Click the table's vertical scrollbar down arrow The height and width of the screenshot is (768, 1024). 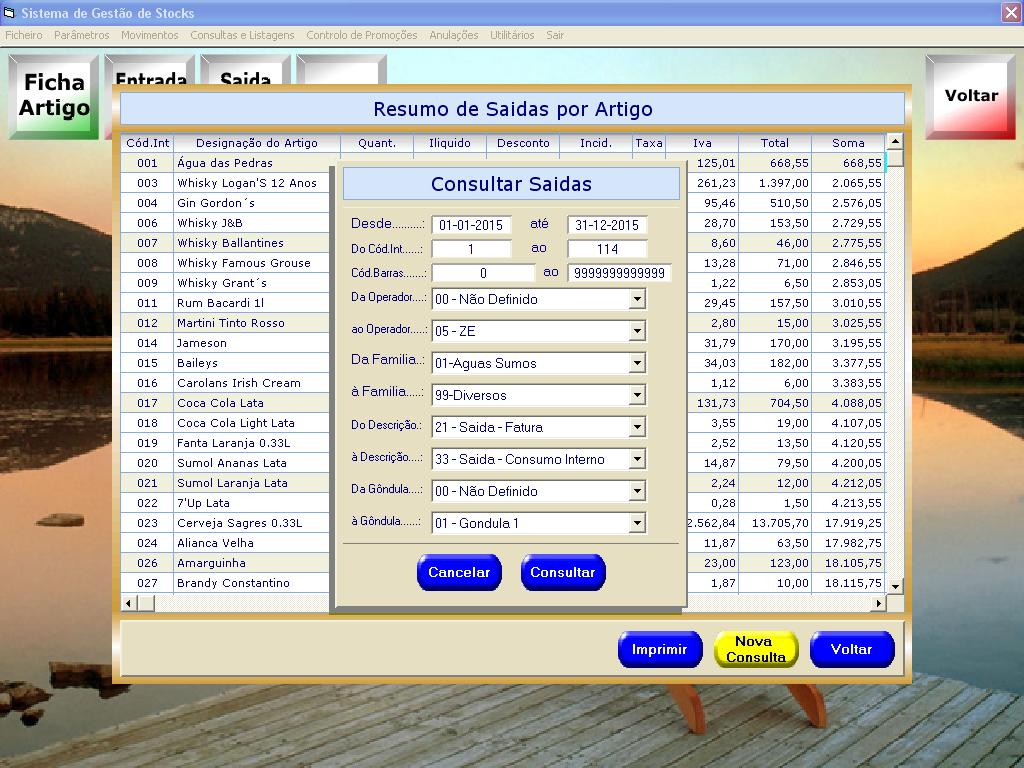pyautogui.click(x=895, y=586)
